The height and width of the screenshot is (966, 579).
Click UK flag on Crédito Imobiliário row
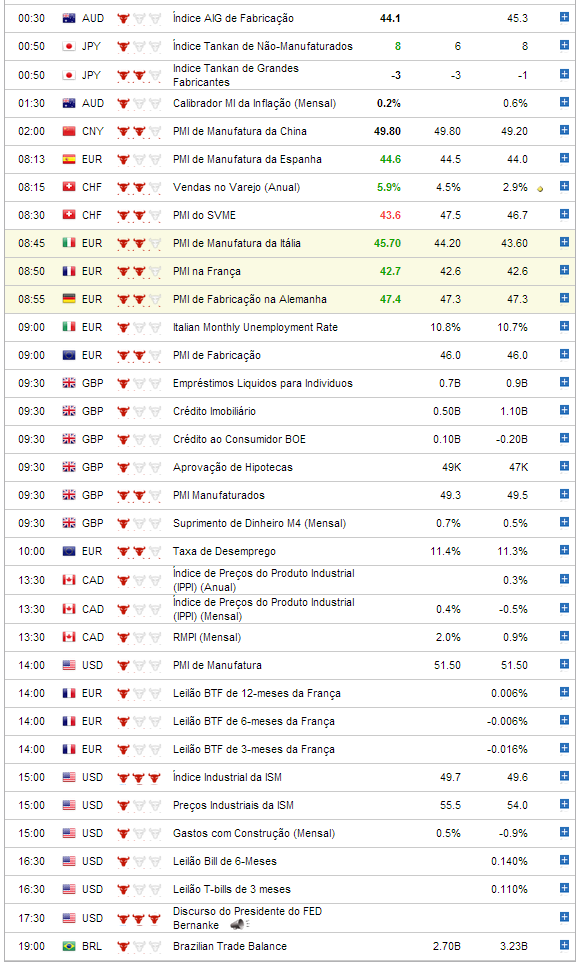pos(69,412)
